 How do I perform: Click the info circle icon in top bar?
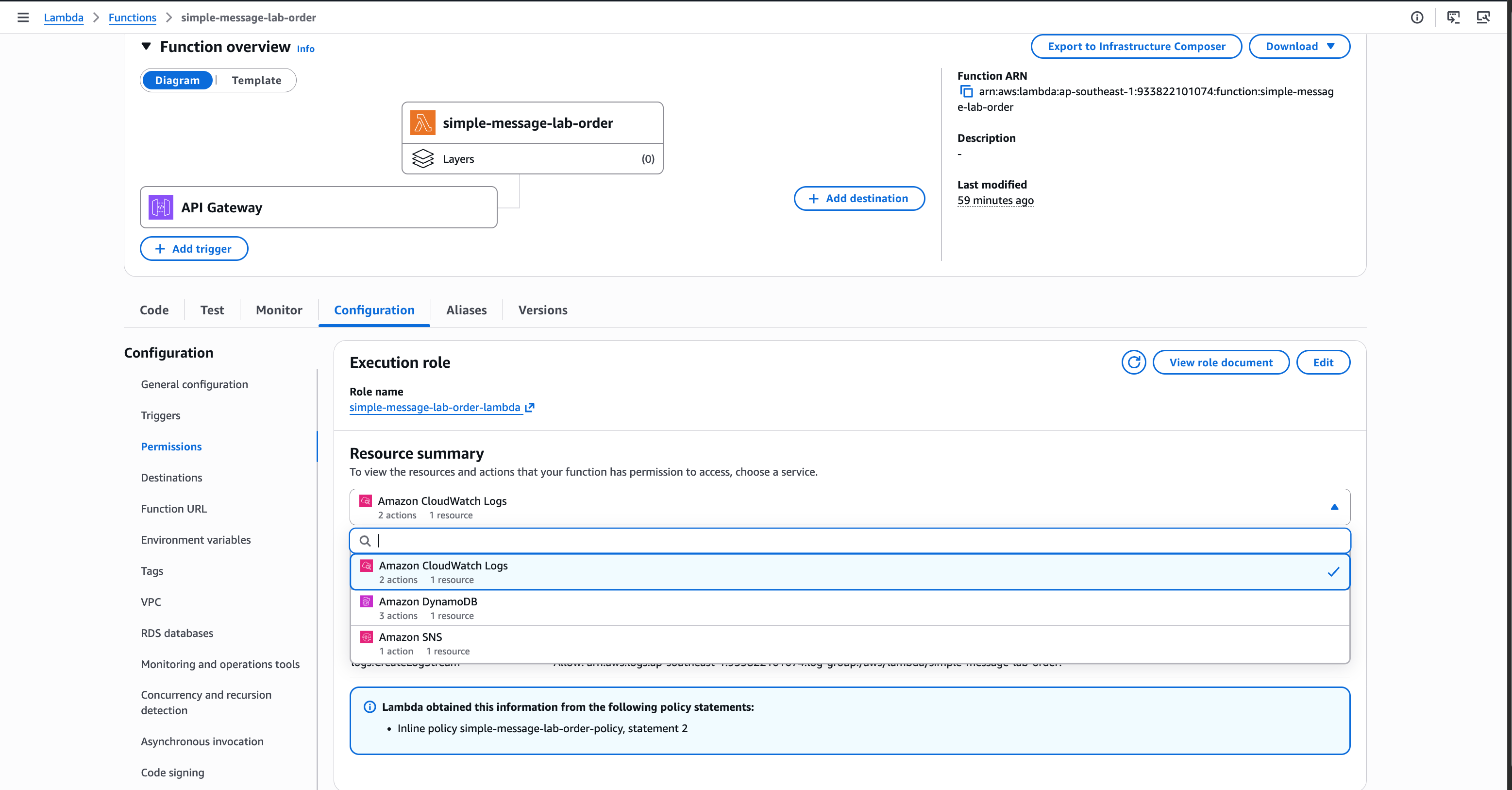[1417, 17]
